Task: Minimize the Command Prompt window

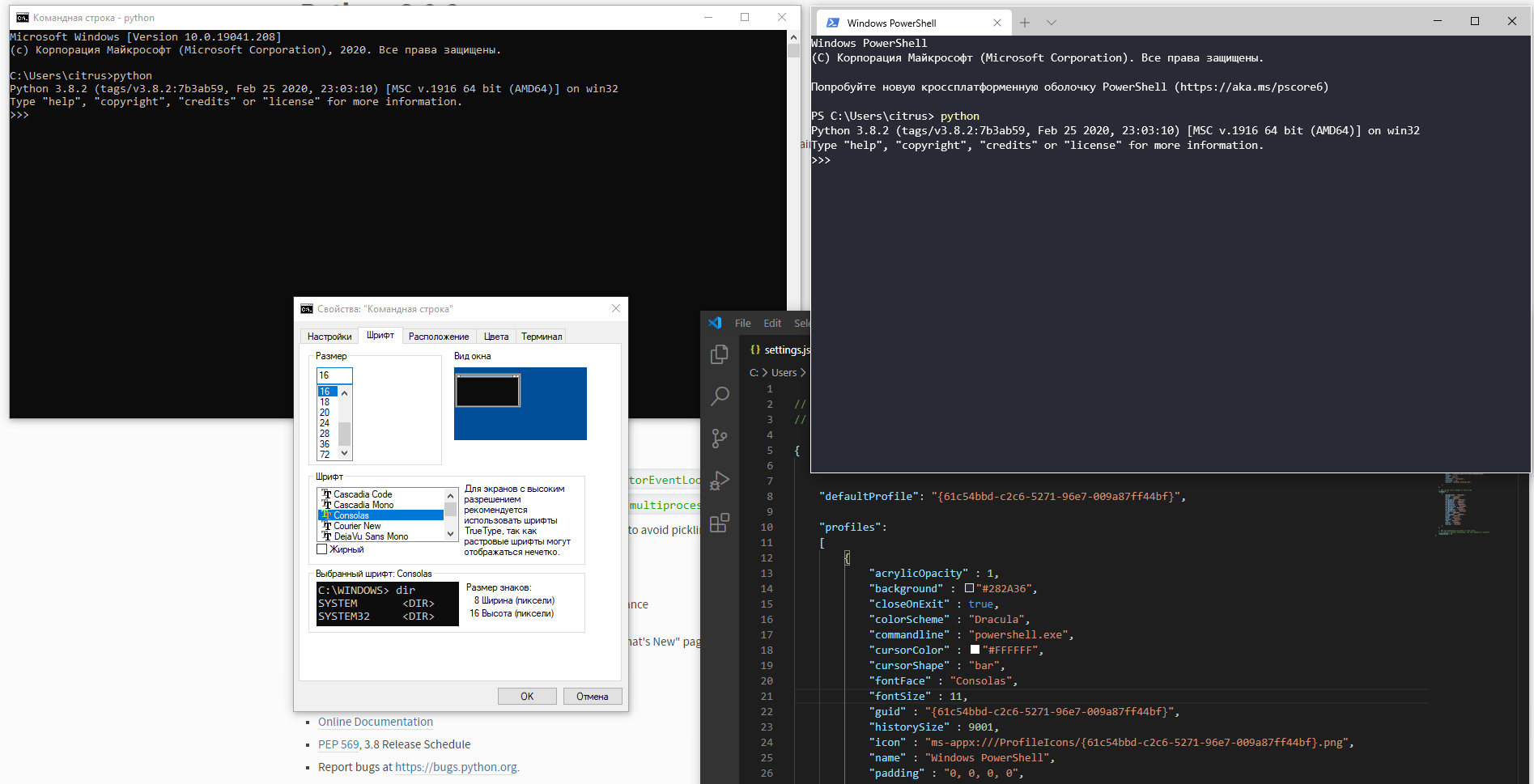Action: 708,17
